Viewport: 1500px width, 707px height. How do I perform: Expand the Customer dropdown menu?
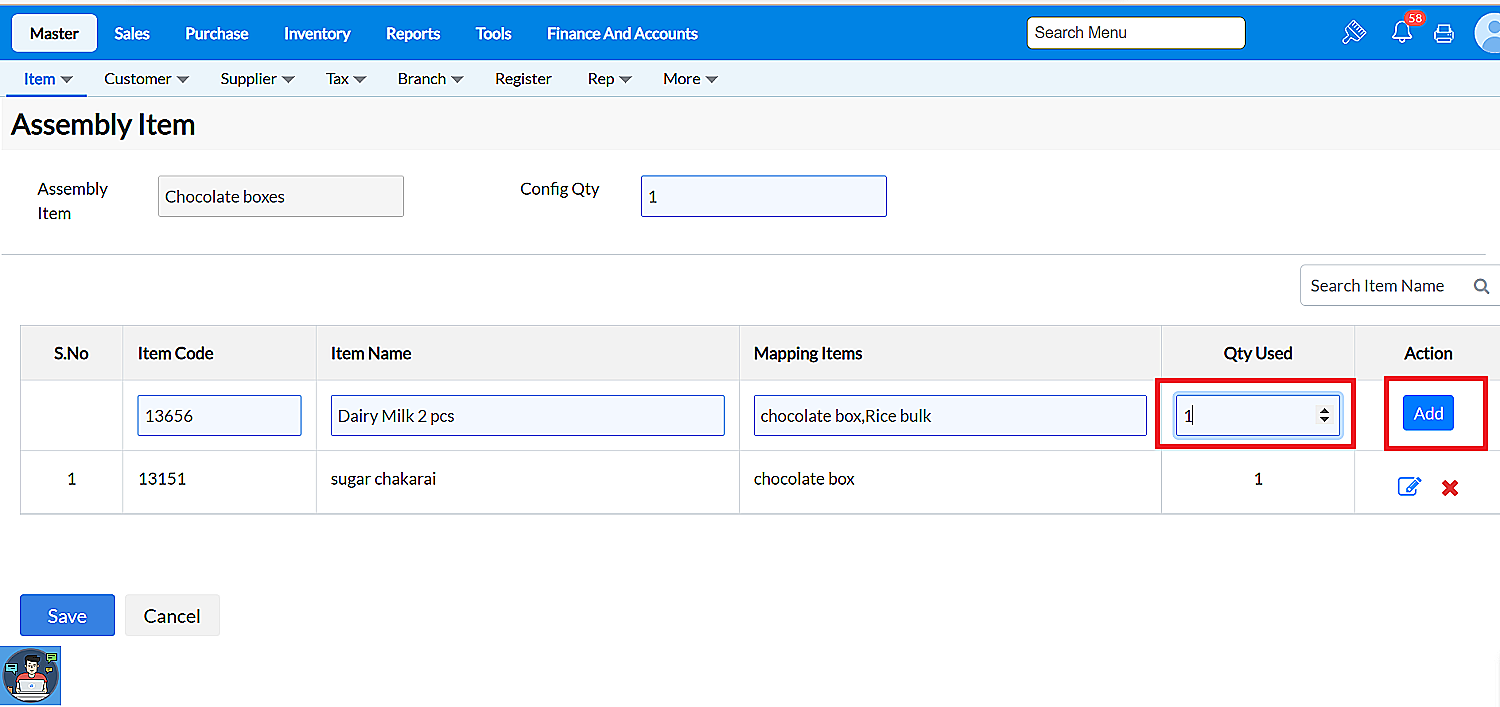click(x=146, y=79)
